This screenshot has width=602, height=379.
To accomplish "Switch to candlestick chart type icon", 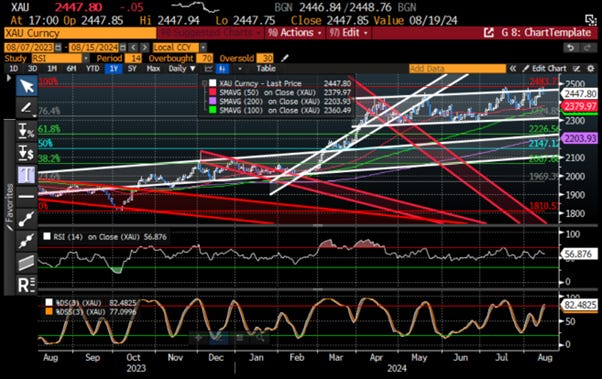I will click(x=223, y=69).
